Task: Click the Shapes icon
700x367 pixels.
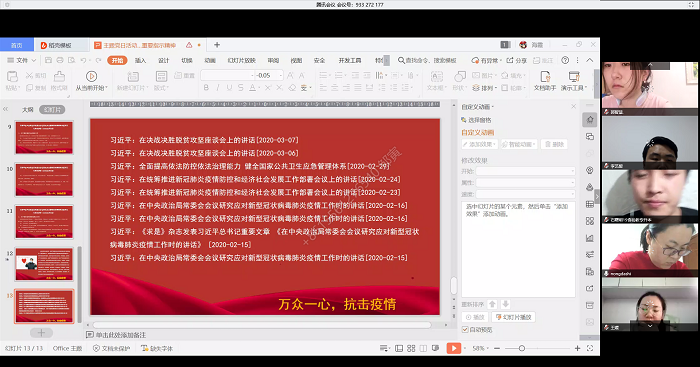Action: [459, 76]
